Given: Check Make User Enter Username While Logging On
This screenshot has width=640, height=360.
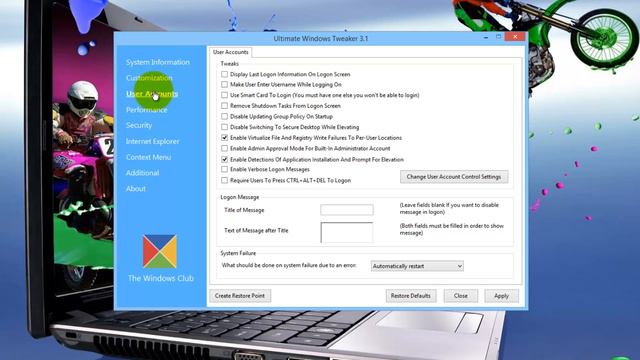Looking at the screenshot, I should pyautogui.click(x=224, y=84).
